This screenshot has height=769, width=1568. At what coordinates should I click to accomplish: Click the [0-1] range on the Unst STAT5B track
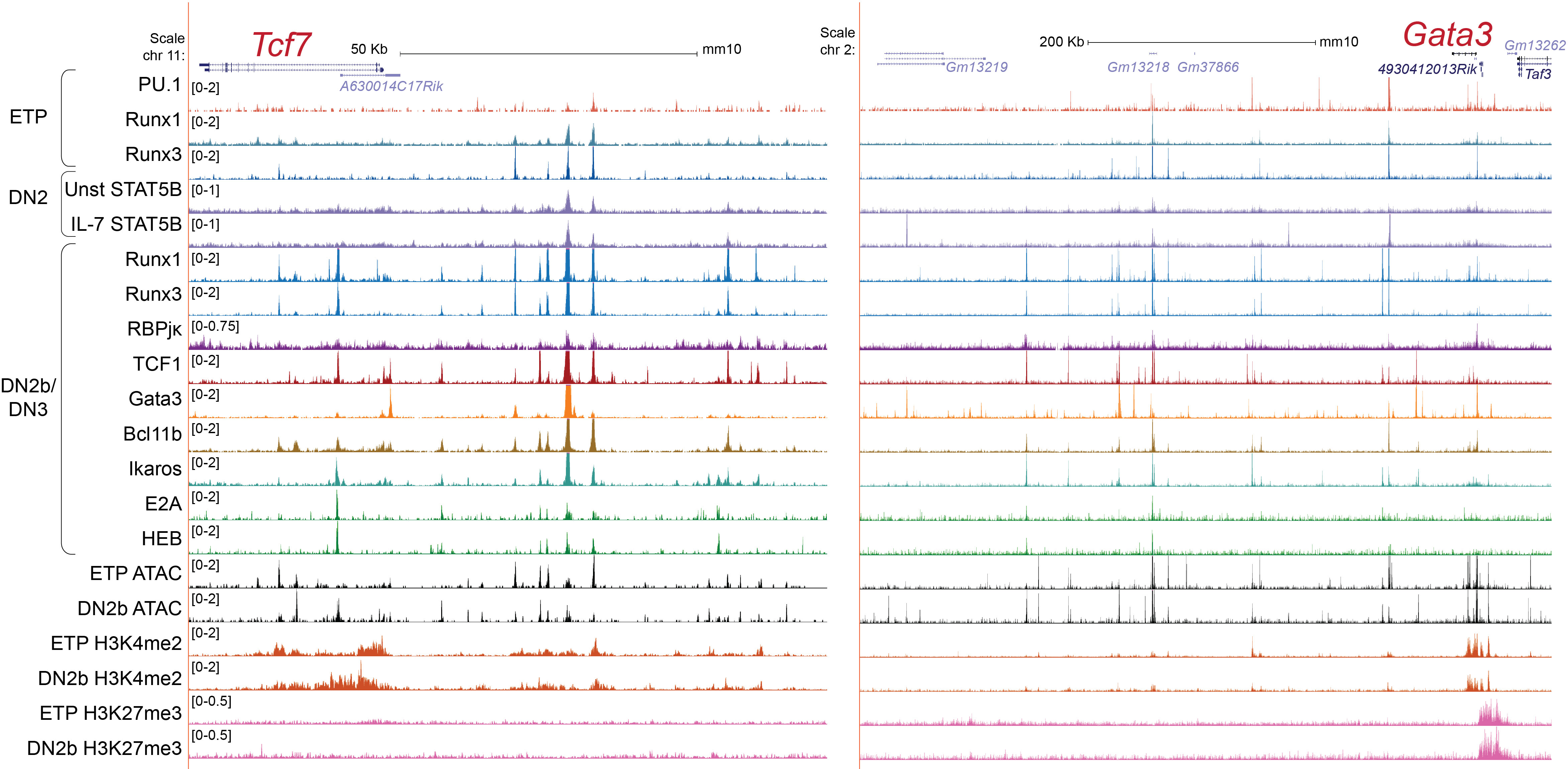(x=205, y=190)
